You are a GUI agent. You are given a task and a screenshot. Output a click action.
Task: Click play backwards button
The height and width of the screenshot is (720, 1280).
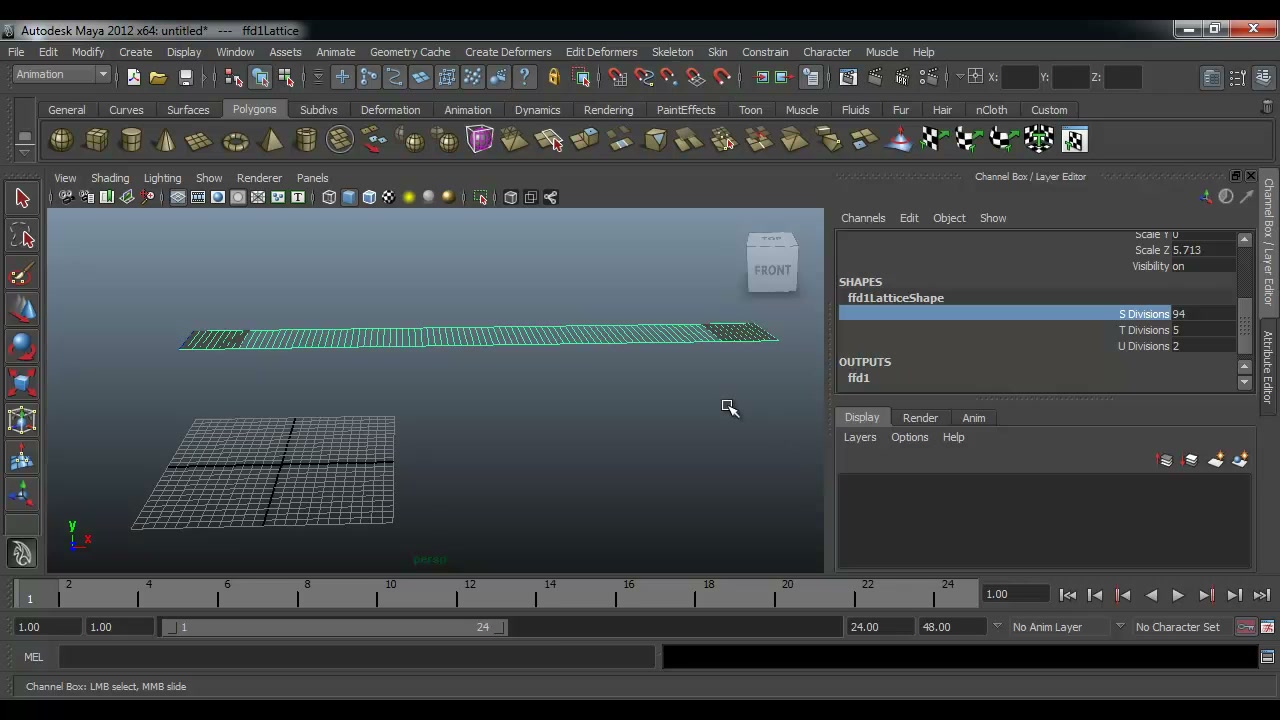tap(1151, 595)
